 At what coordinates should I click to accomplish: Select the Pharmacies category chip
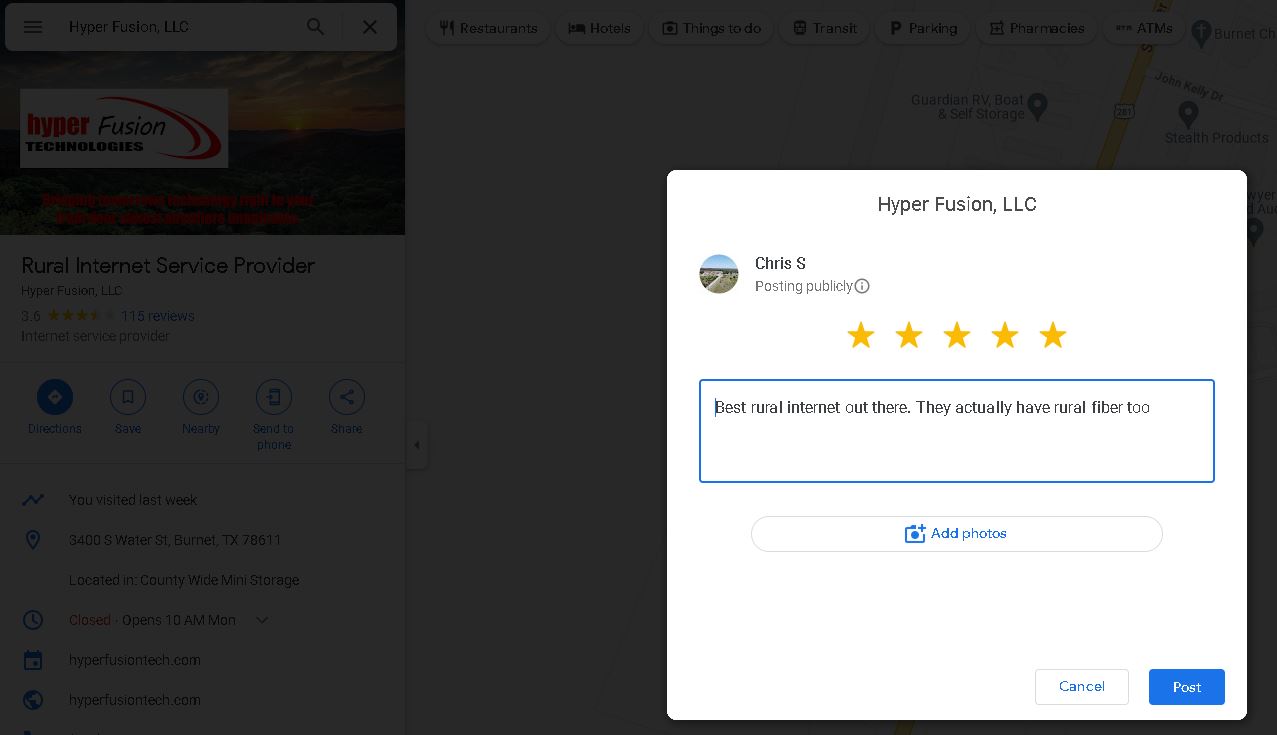tap(1036, 28)
